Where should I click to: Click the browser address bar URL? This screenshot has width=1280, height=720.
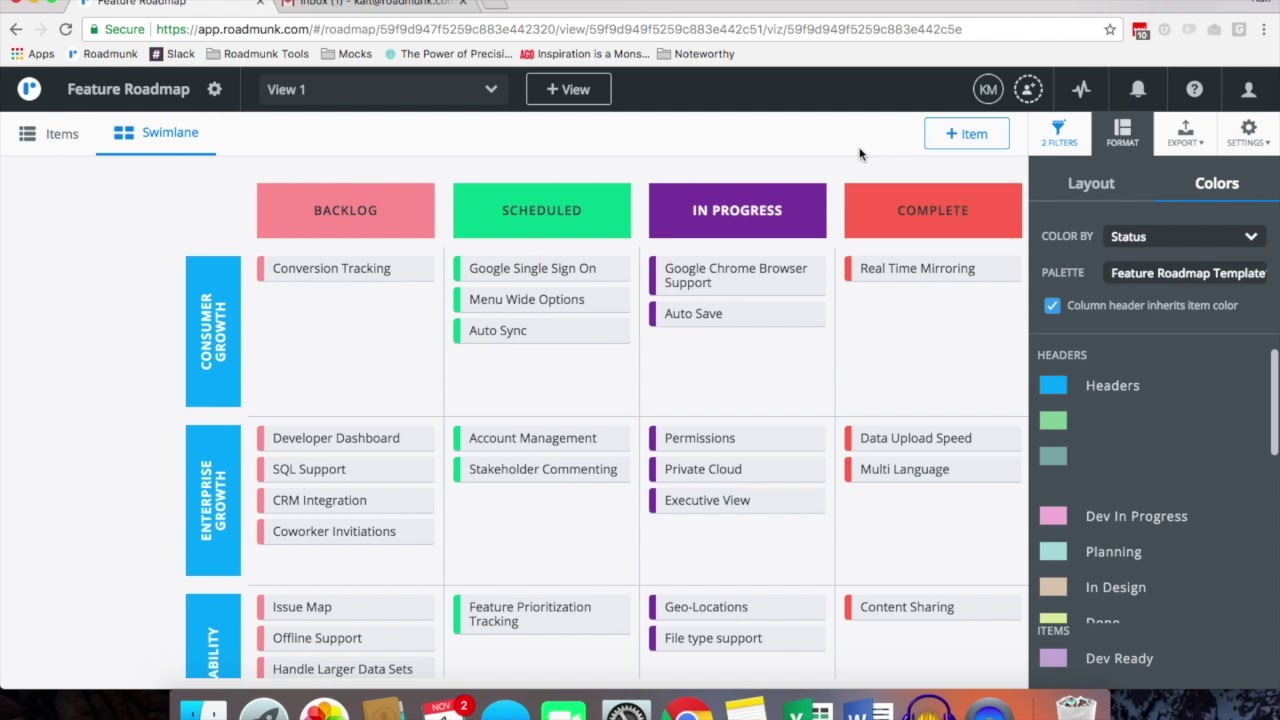point(559,29)
